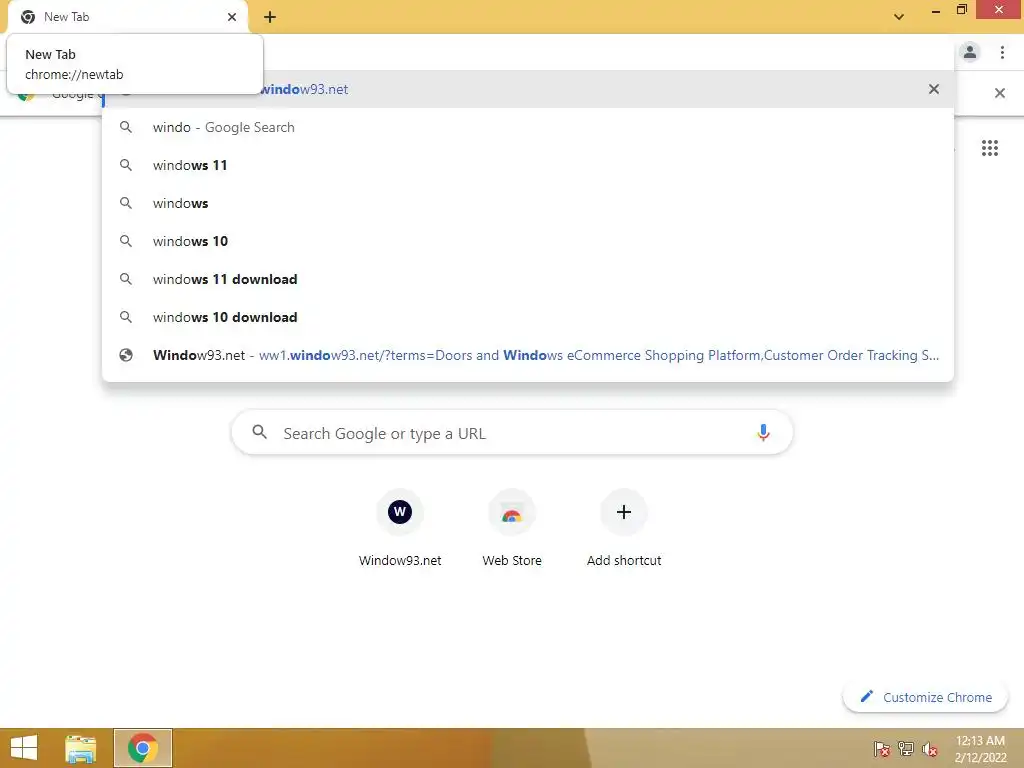Start voice search with the microphone icon

click(763, 432)
